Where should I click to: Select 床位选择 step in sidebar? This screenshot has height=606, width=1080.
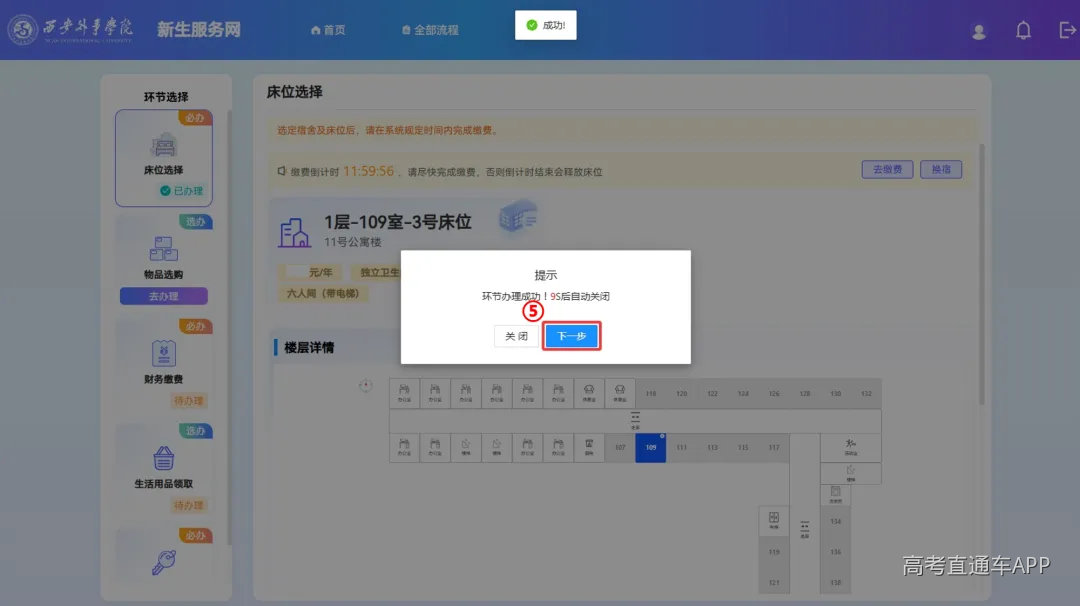164,158
